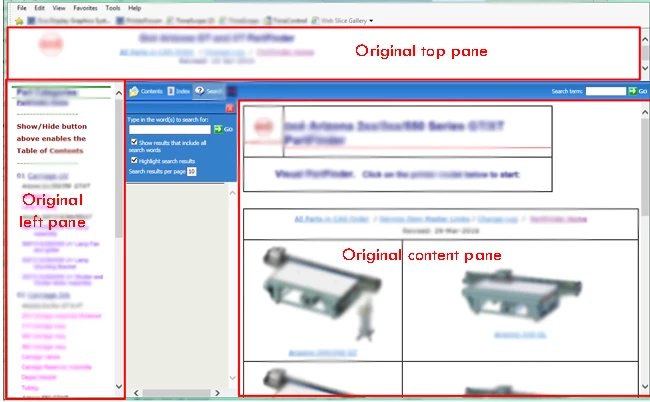This screenshot has width=650, height=402.
Task: Click the 'Type in the word(s) to search for' box
Action: [x=170, y=129]
